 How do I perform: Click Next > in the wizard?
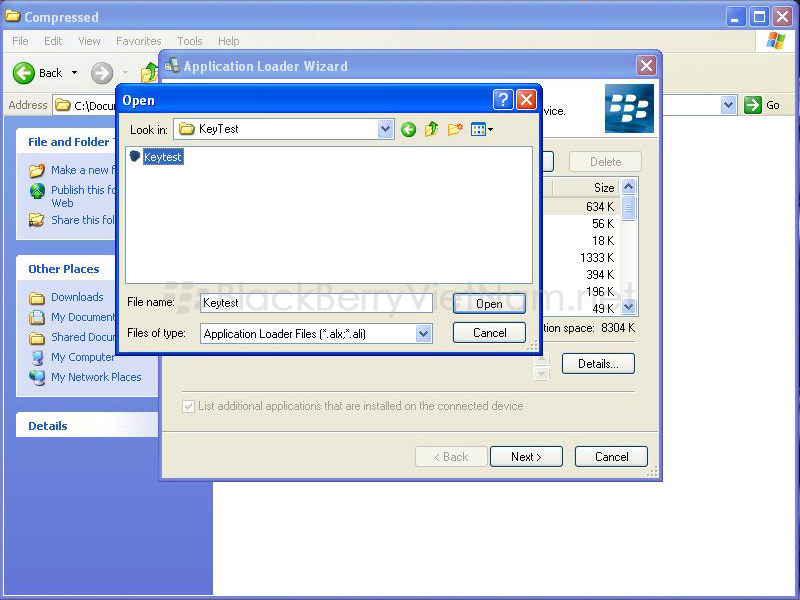pos(526,457)
